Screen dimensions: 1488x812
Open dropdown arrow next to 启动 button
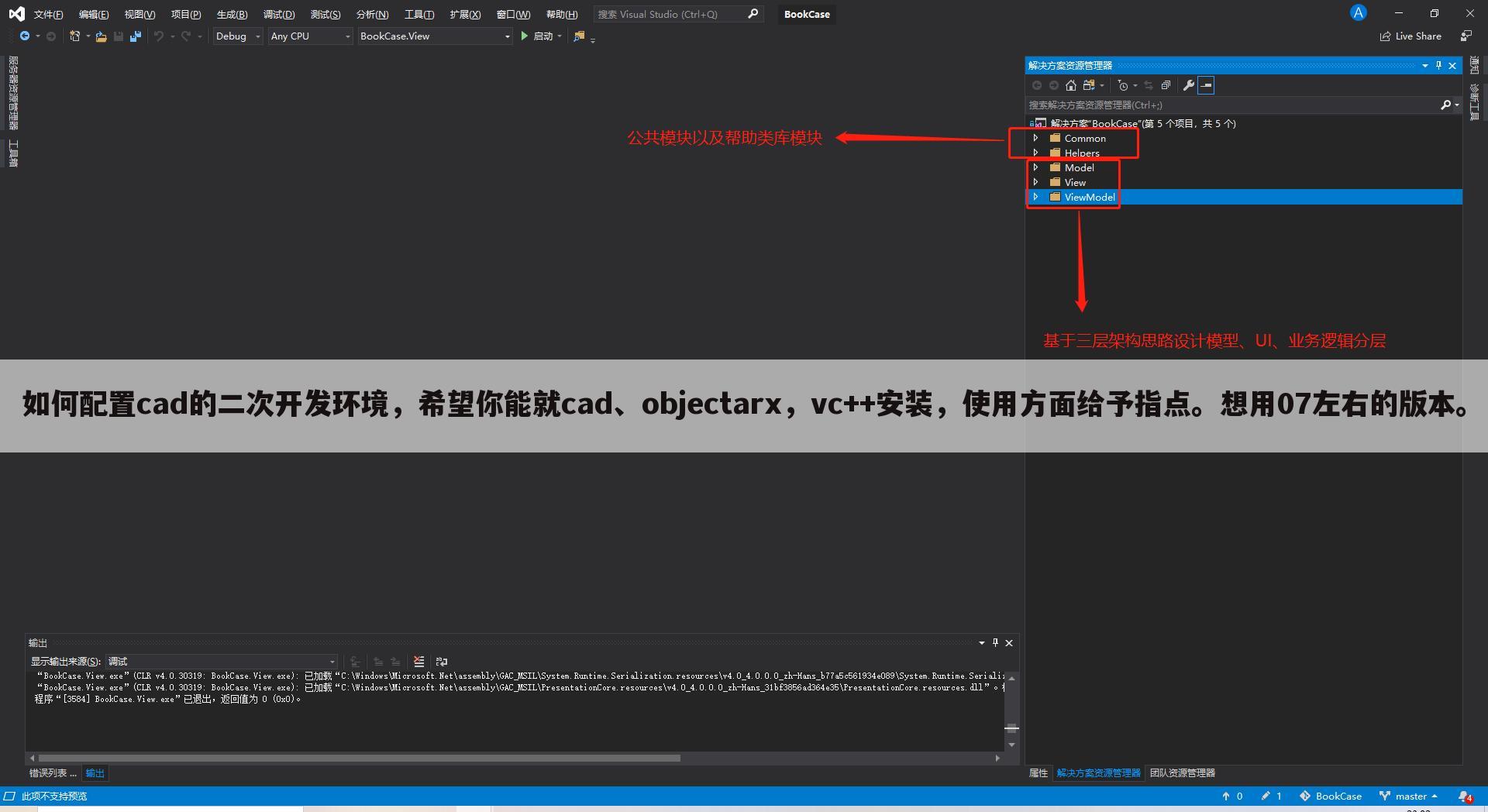coord(560,36)
